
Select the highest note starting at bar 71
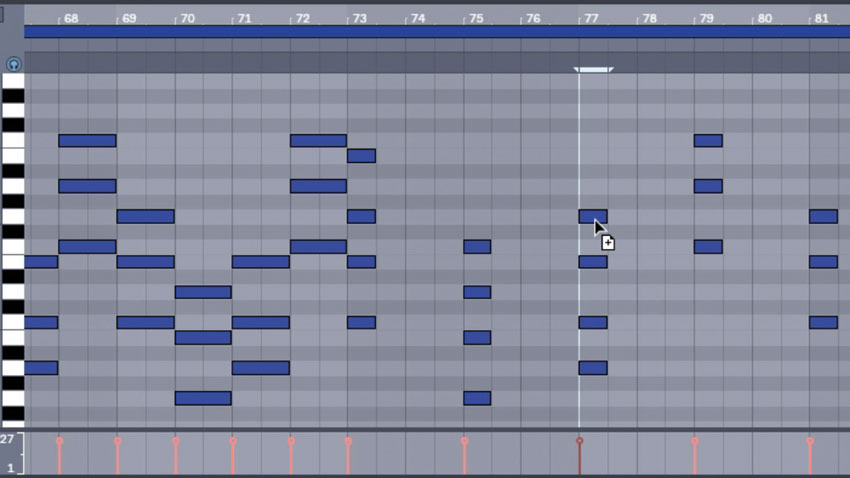tap(261, 262)
